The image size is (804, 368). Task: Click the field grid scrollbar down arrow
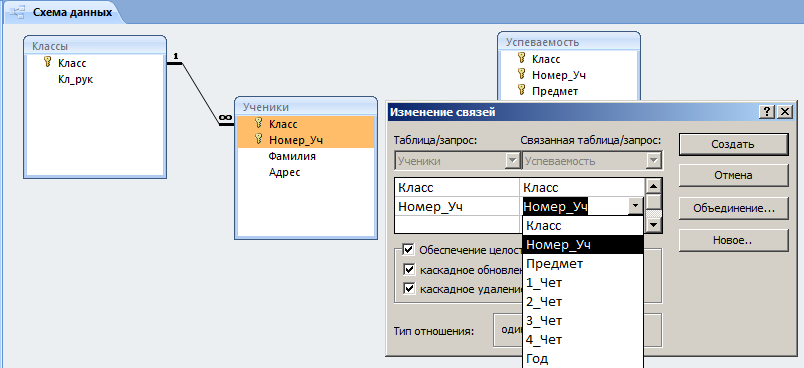pos(653,224)
